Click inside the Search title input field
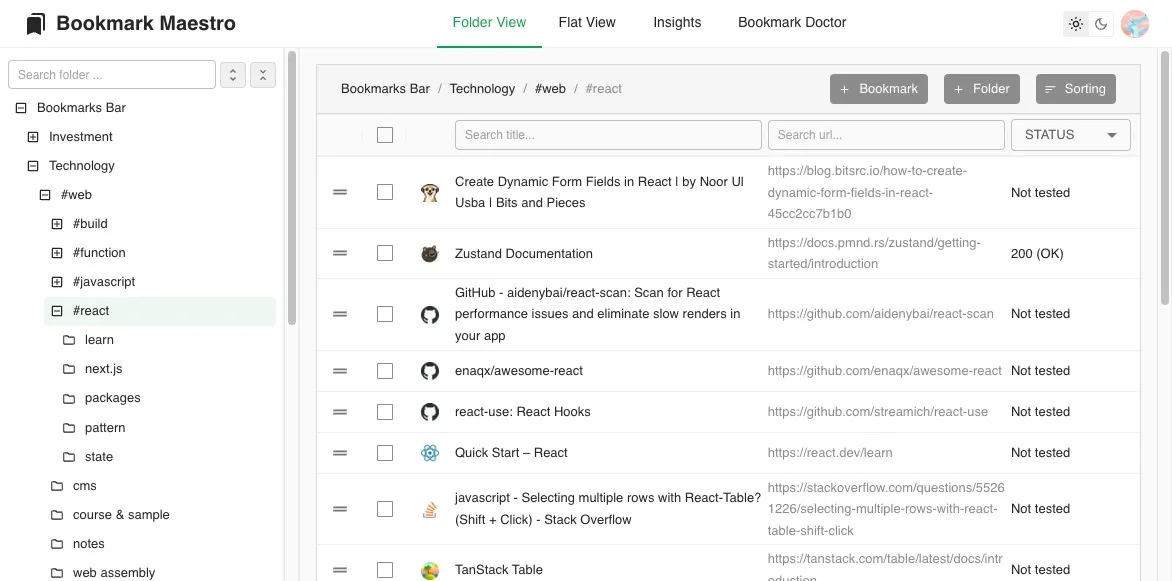 coord(607,134)
